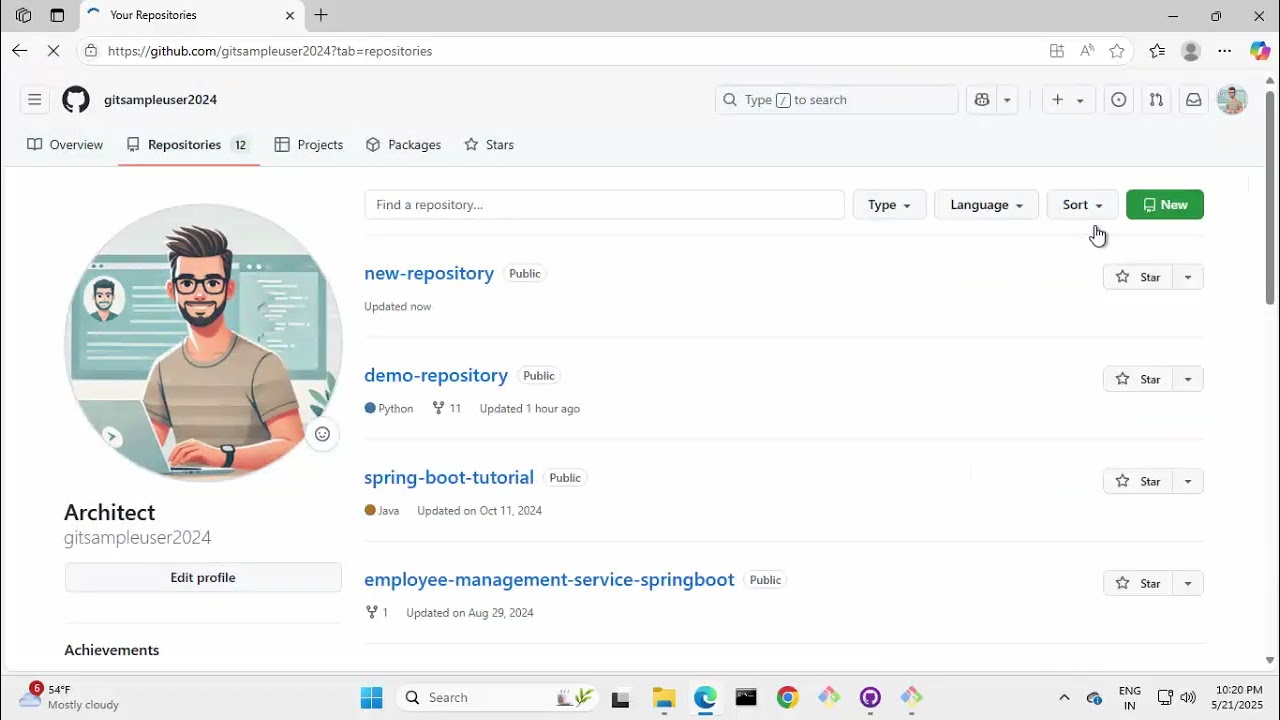Open the Create new plus menu
Viewport: 1280px width, 720px height.
(1067, 100)
